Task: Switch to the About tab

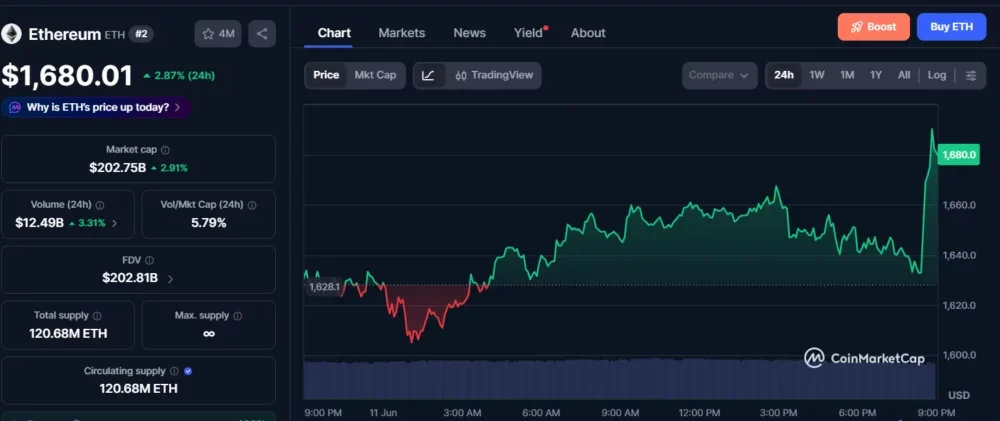Action: [588, 33]
